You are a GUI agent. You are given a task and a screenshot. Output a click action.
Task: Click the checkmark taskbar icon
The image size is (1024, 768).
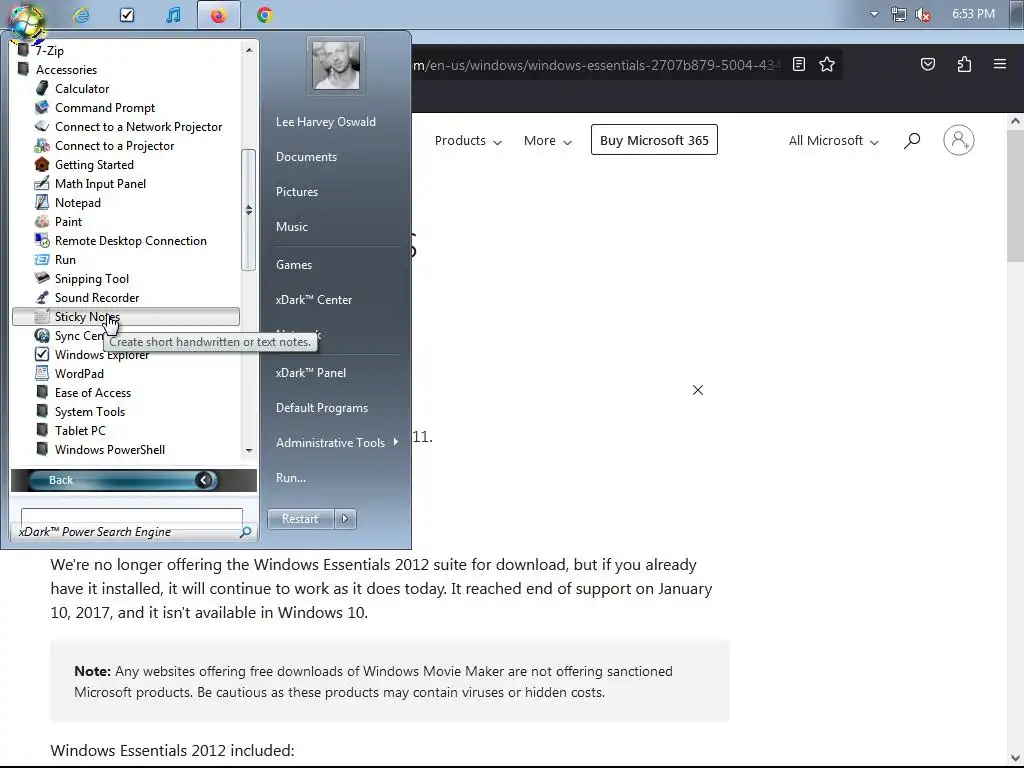click(x=127, y=14)
